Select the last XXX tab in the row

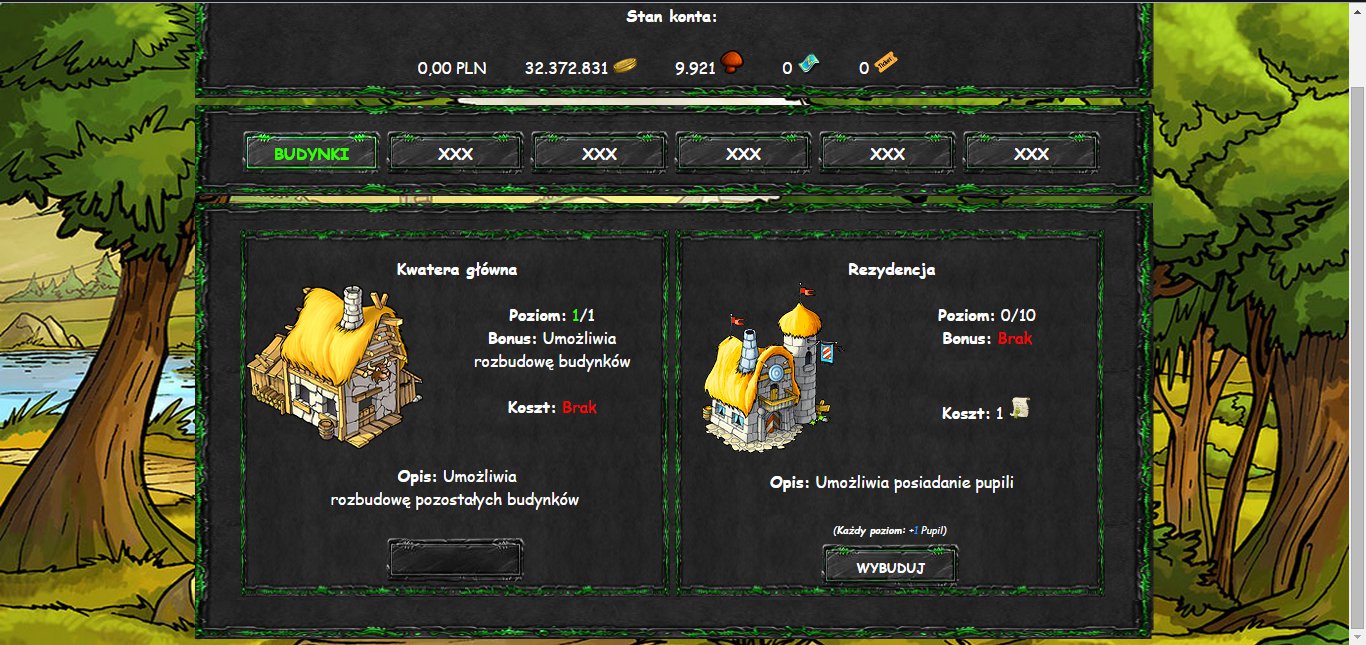(x=1031, y=154)
